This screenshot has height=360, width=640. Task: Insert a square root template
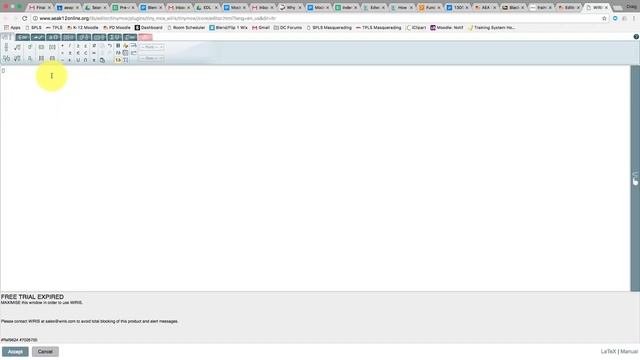point(18,47)
